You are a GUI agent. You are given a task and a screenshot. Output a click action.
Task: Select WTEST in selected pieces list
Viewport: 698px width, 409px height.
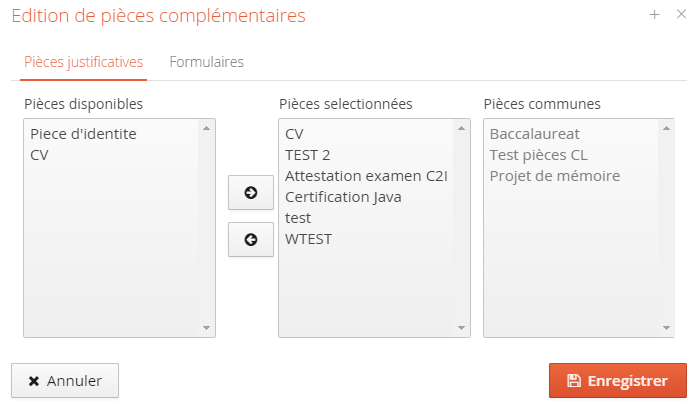pyautogui.click(x=308, y=239)
